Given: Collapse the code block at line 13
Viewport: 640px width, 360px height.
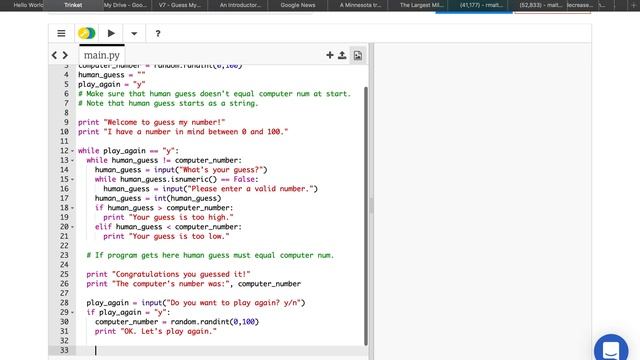Looking at the screenshot, I should (x=73, y=160).
